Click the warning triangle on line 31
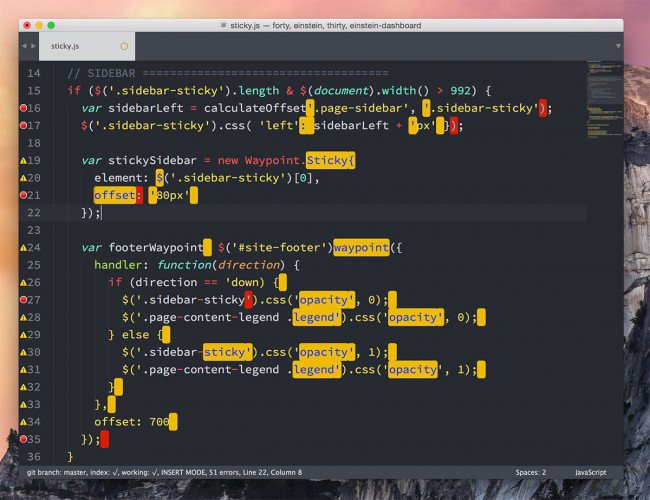 coord(23,370)
